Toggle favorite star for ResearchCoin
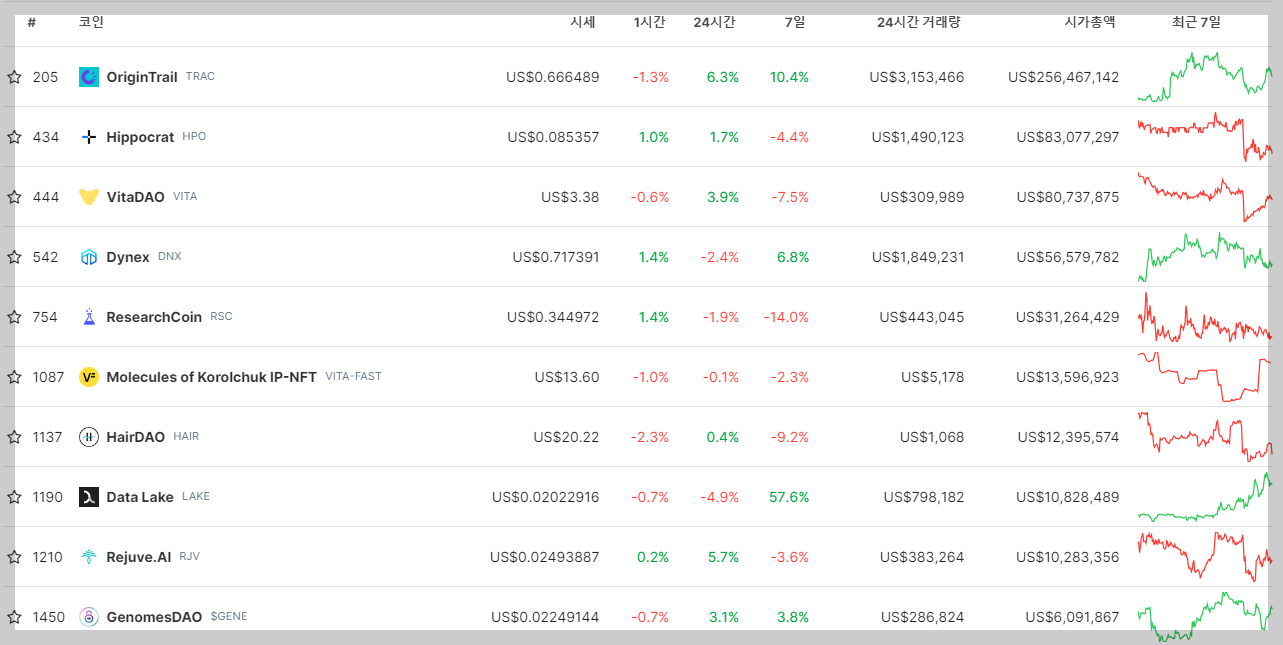This screenshot has height=645, width=1283. point(14,317)
